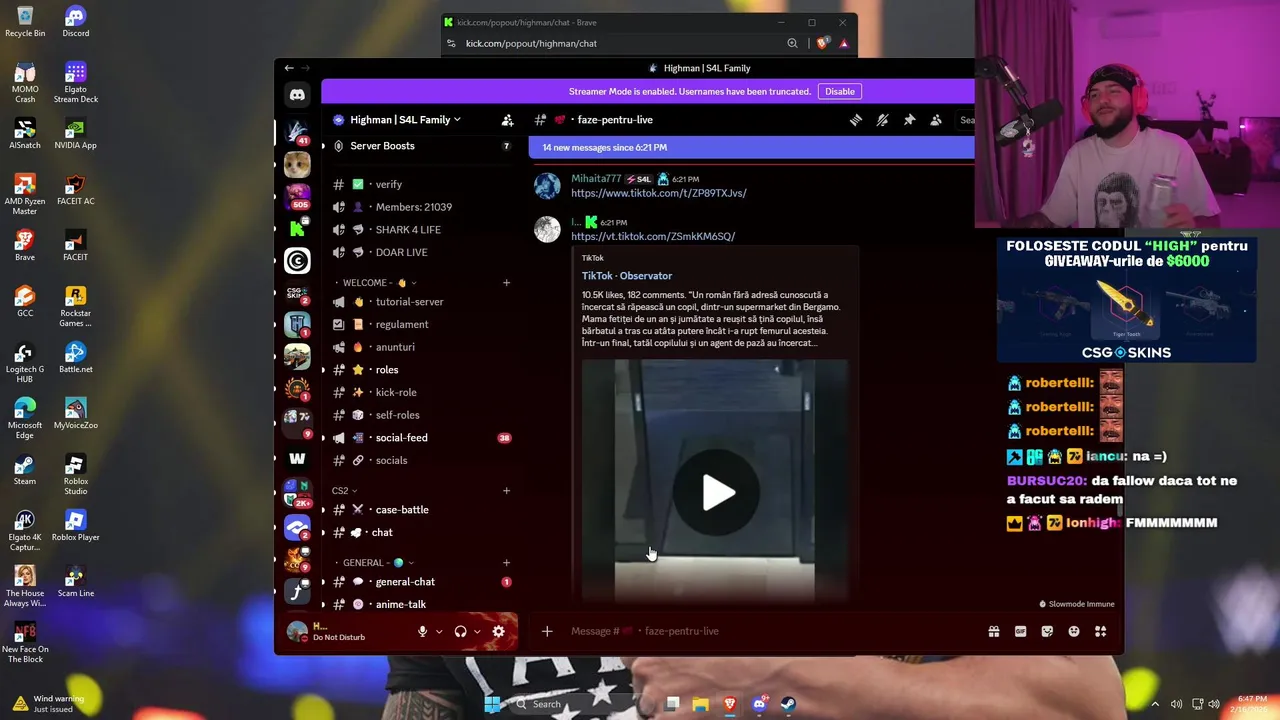Open headphones output options arrow

(x=477, y=631)
